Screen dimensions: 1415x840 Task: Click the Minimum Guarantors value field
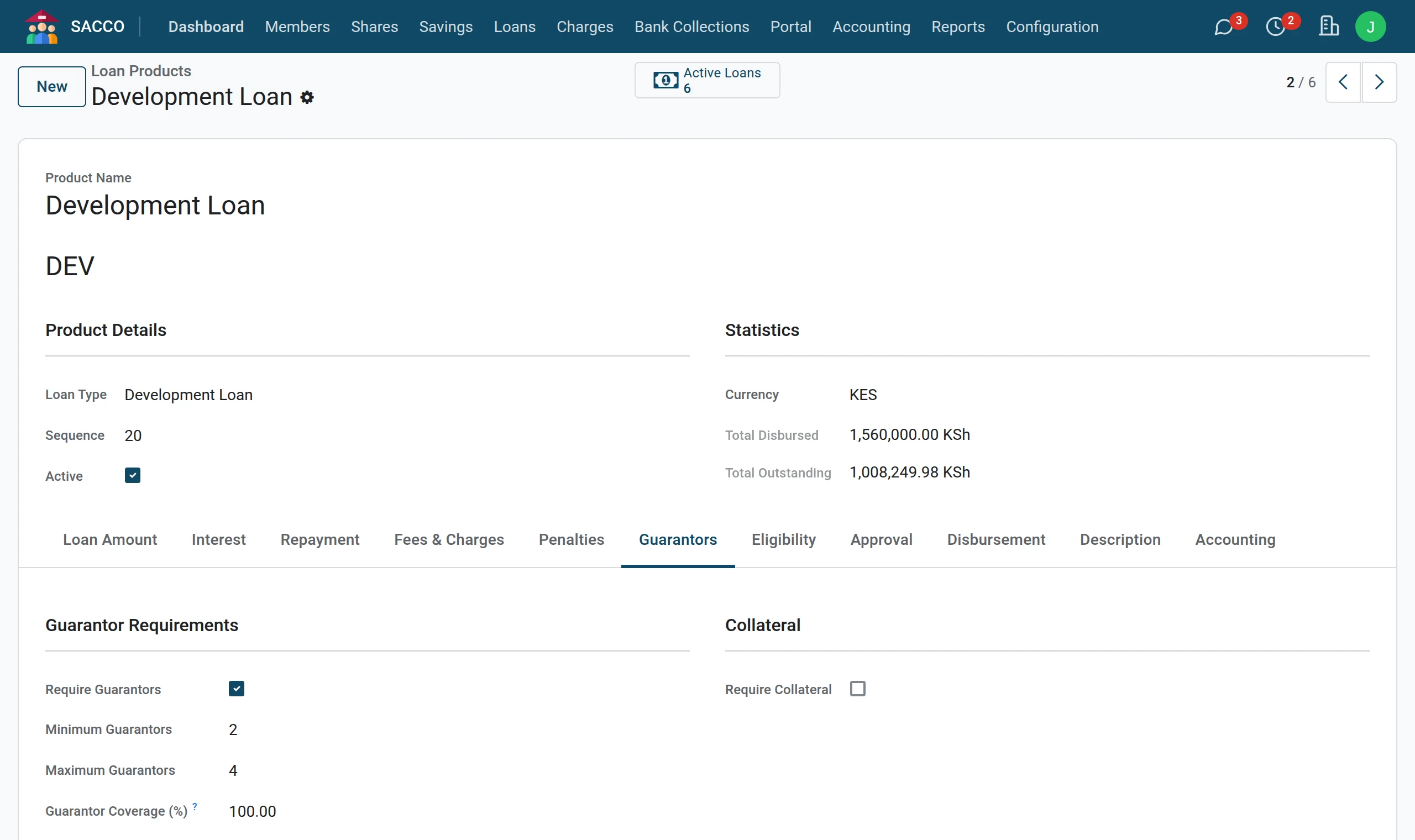[458, 729]
